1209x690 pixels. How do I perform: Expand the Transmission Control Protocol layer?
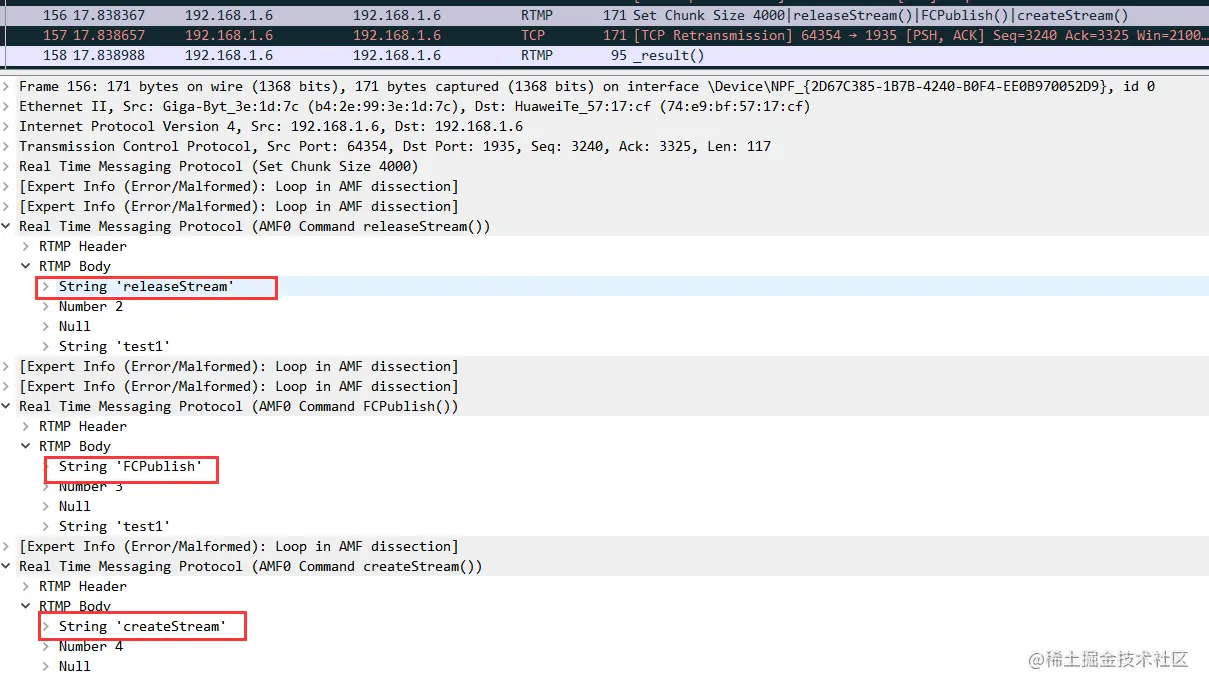point(8,146)
